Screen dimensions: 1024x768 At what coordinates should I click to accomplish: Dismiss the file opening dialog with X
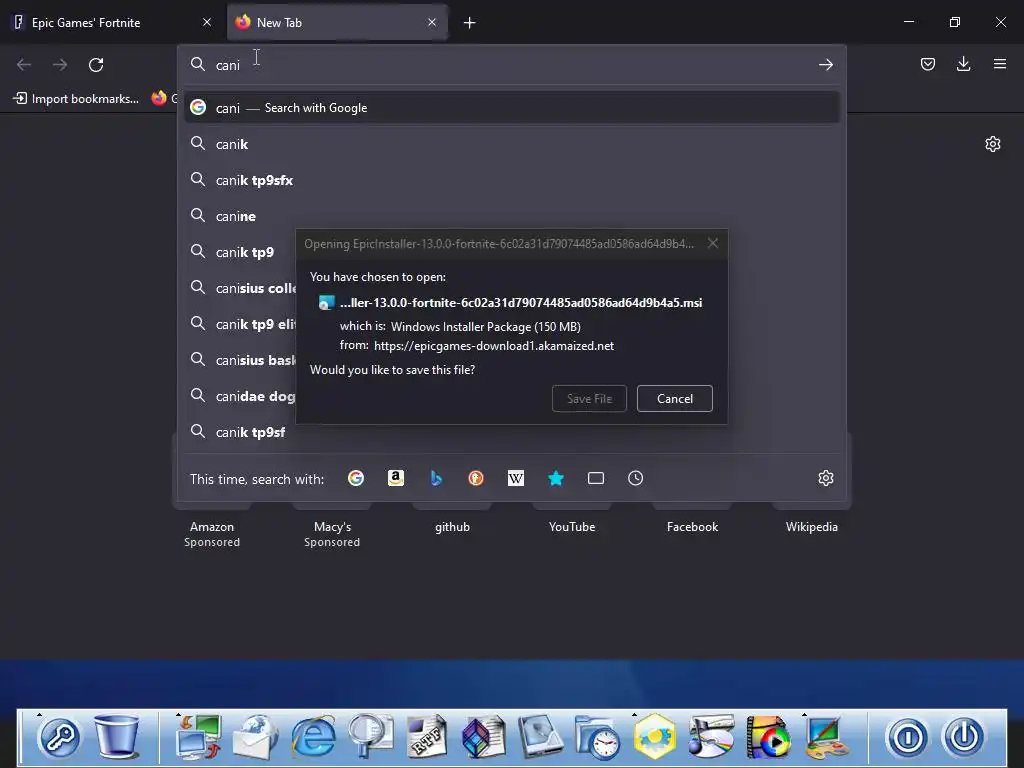(713, 244)
